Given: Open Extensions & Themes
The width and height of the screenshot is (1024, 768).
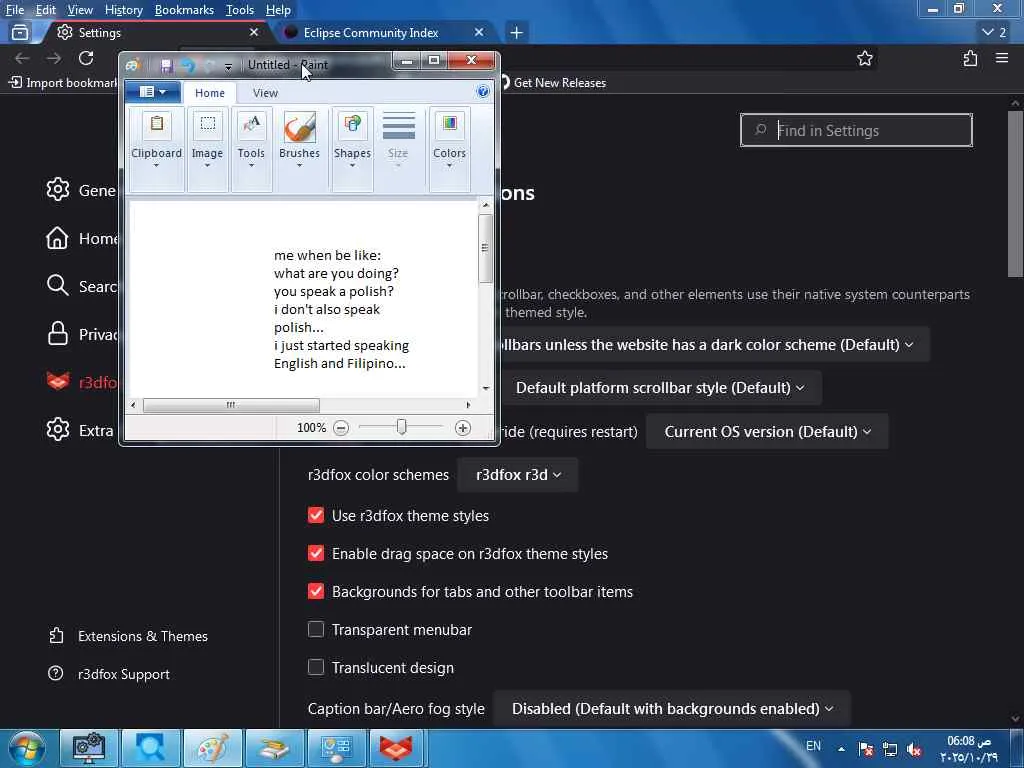Looking at the screenshot, I should pyautogui.click(x=128, y=636).
